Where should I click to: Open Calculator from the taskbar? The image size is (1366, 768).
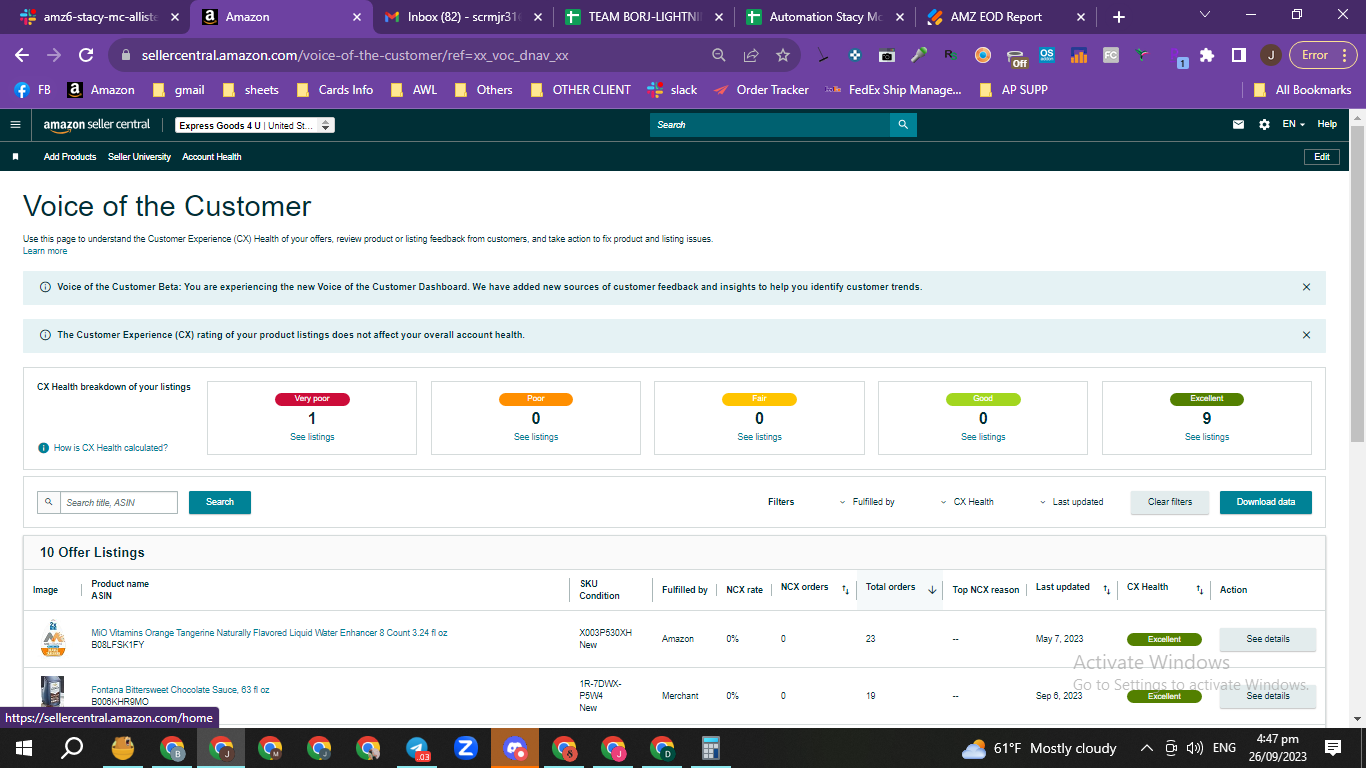pyautogui.click(x=711, y=747)
